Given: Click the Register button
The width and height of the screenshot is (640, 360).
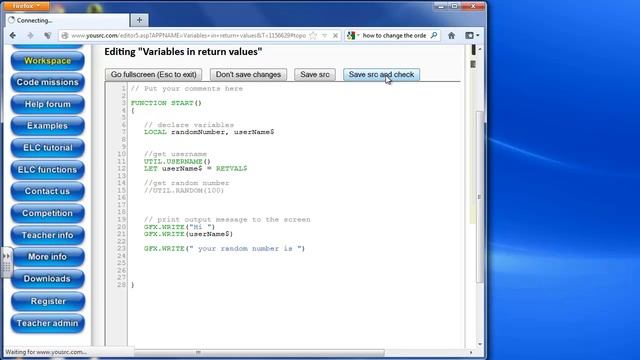Looking at the screenshot, I should coord(47,301).
